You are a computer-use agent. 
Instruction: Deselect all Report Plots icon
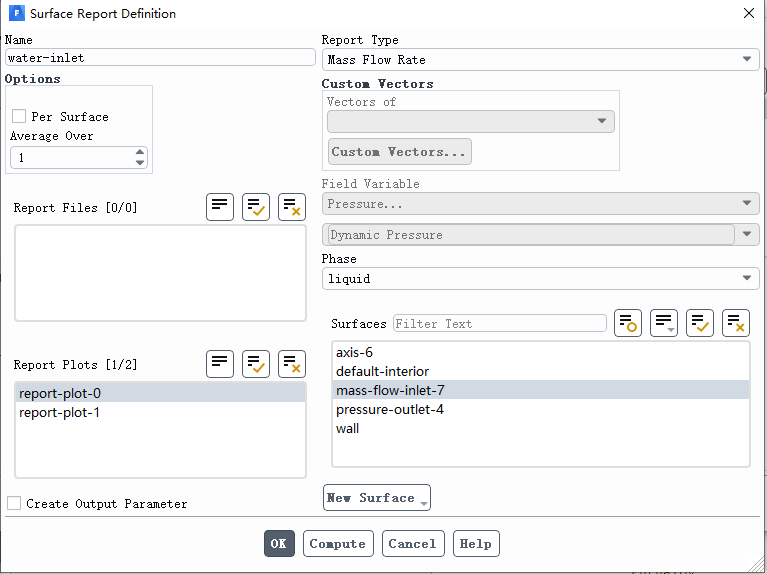tap(292, 364)
